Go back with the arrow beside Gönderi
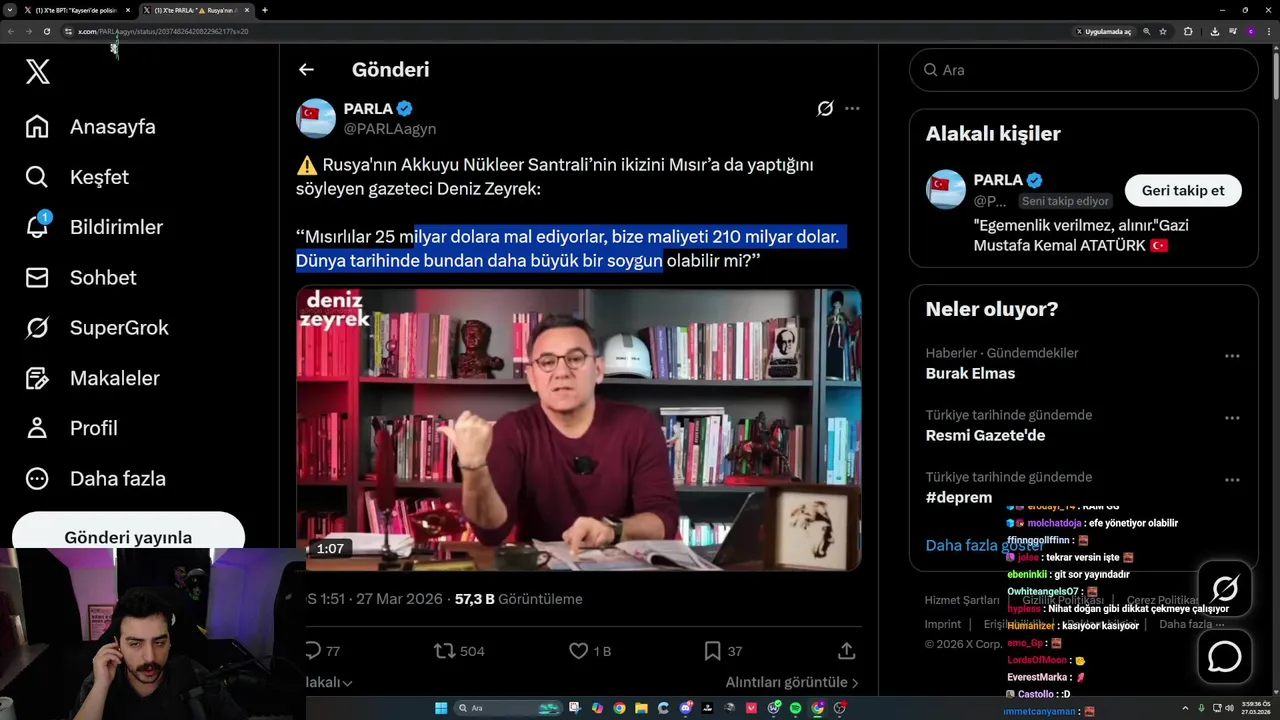This screenshot has width=1280, height=720. [x=306, y=70]
